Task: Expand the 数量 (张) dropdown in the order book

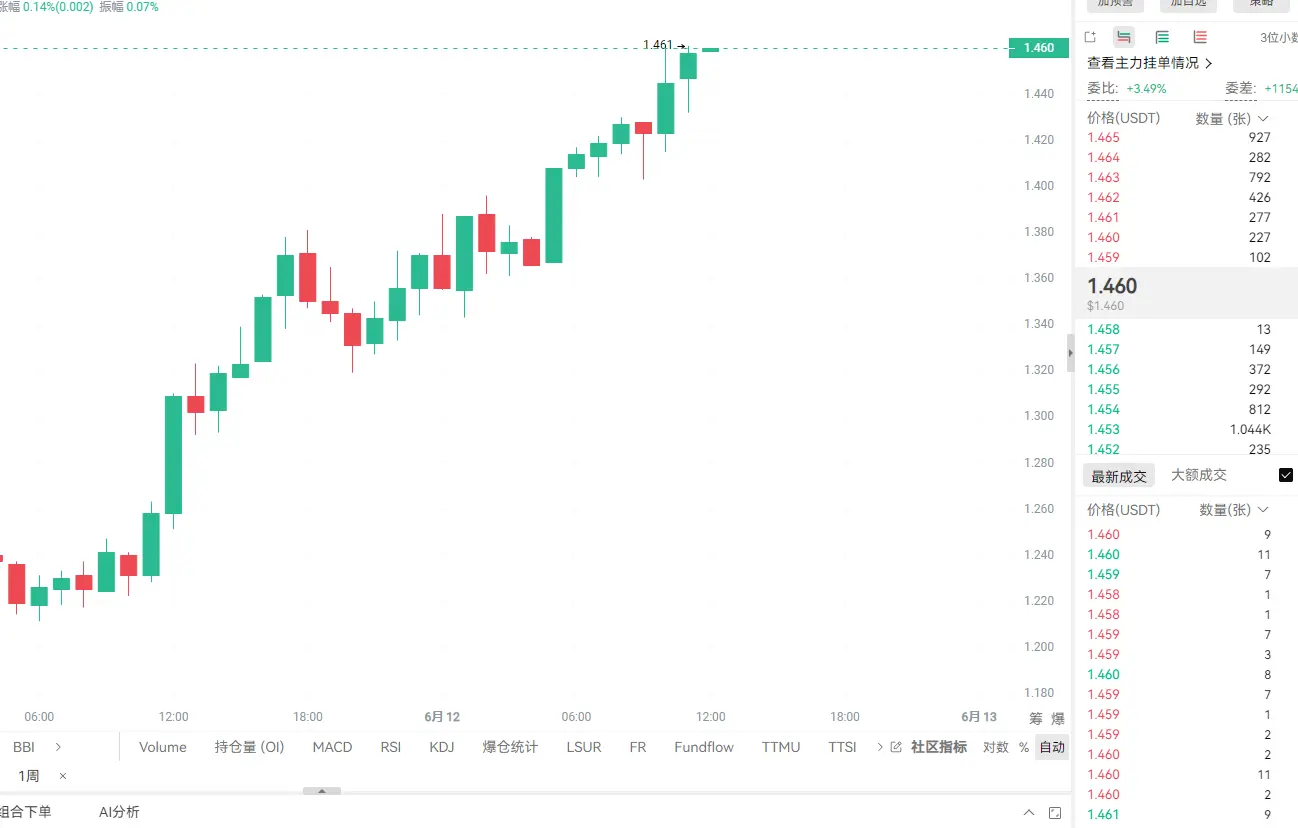Action: pyautogui.click(x=1233, y=118)
